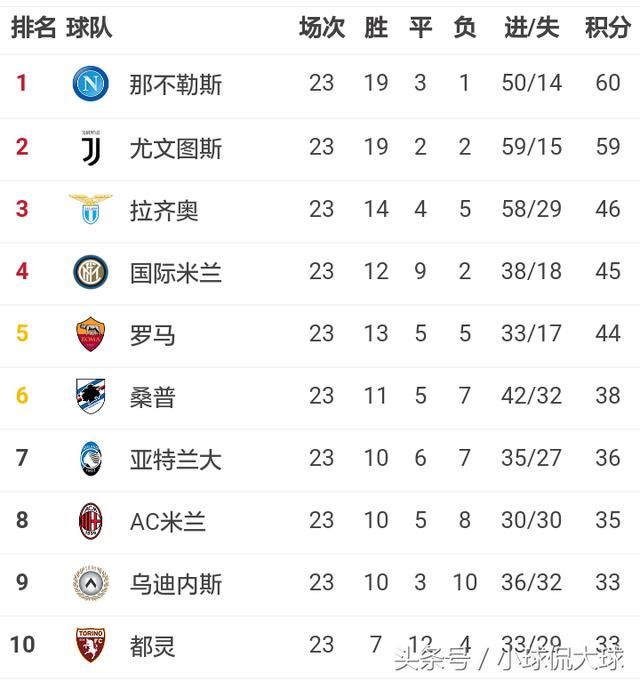Click the 国际米兰 team name

tap(176, 273)
